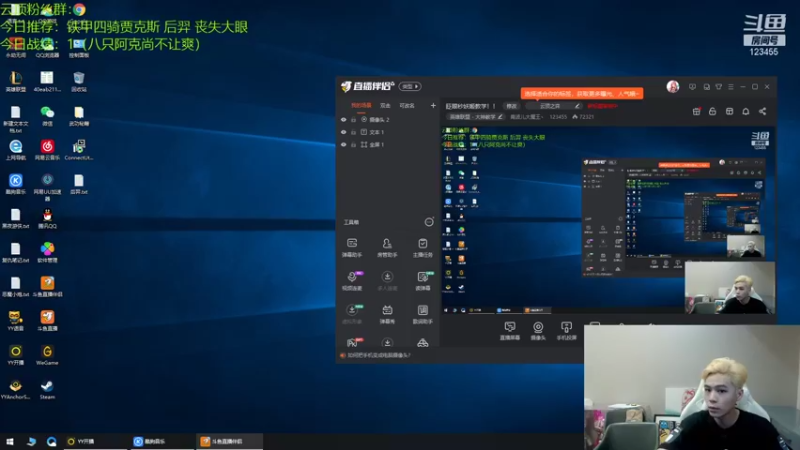Add 直播屏幕 screen capture source

(510, 331)
